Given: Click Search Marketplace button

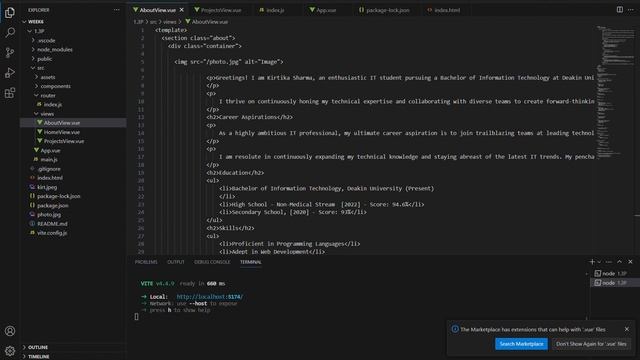Looking at the screenshot, I should [521, 344].
